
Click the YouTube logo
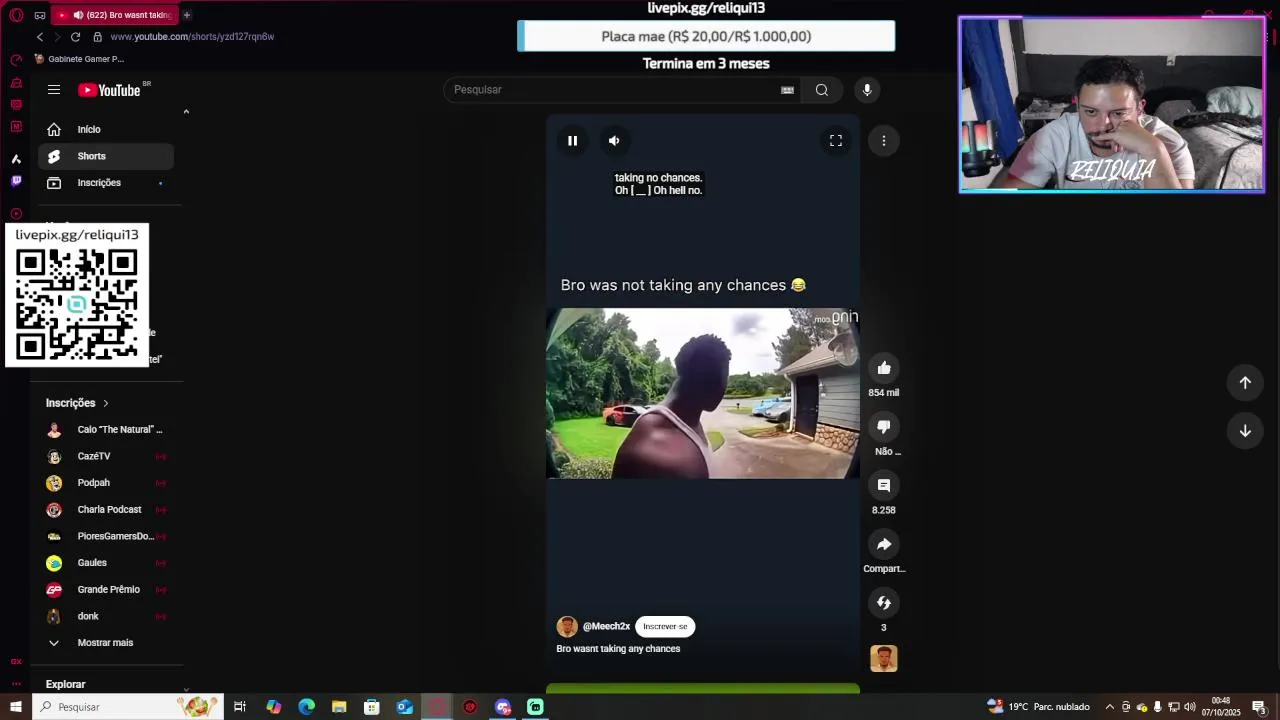(110, 90)
